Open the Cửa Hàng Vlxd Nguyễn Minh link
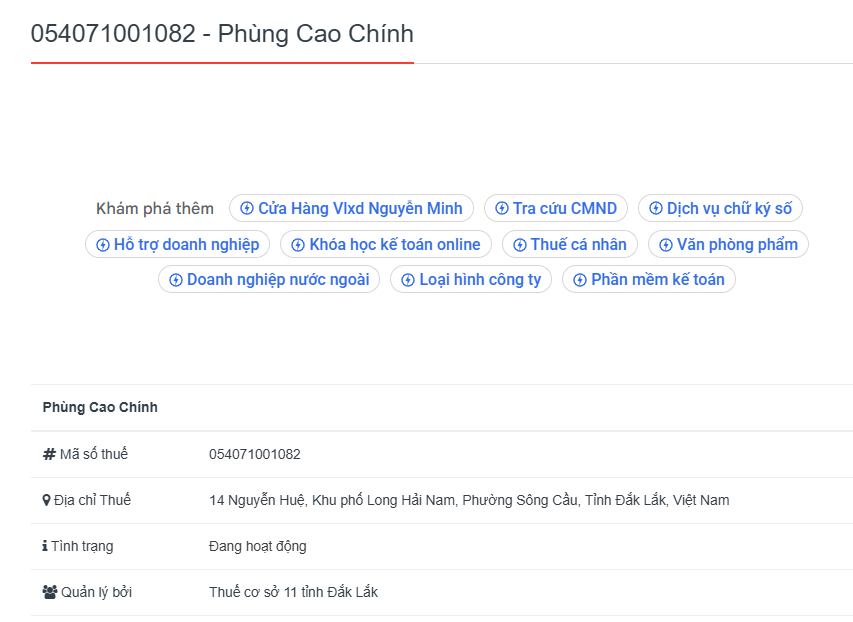 [360, 209]
